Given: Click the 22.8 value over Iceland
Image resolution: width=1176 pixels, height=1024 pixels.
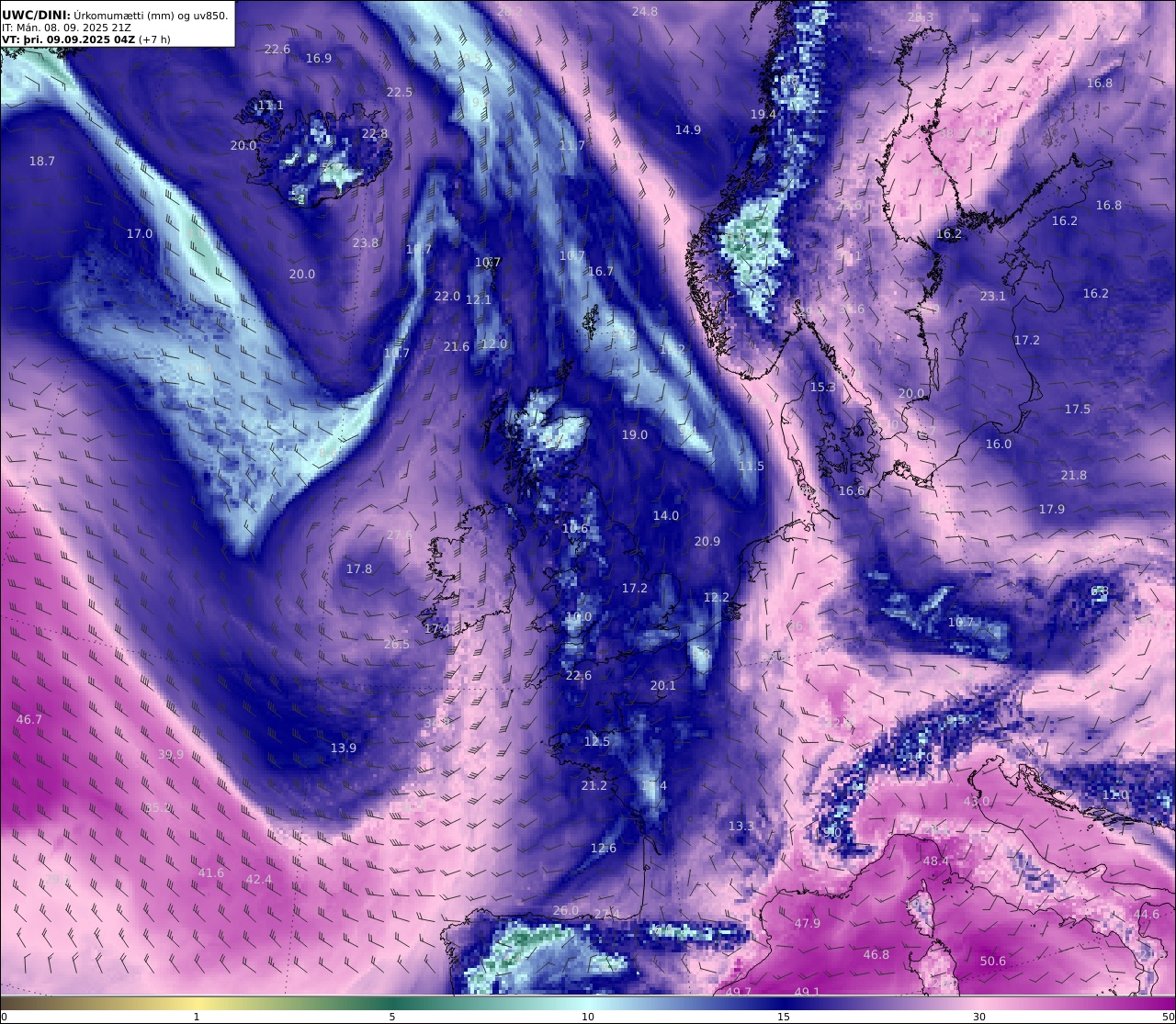Looking at the screenshot, I should (x=375, y=133).
